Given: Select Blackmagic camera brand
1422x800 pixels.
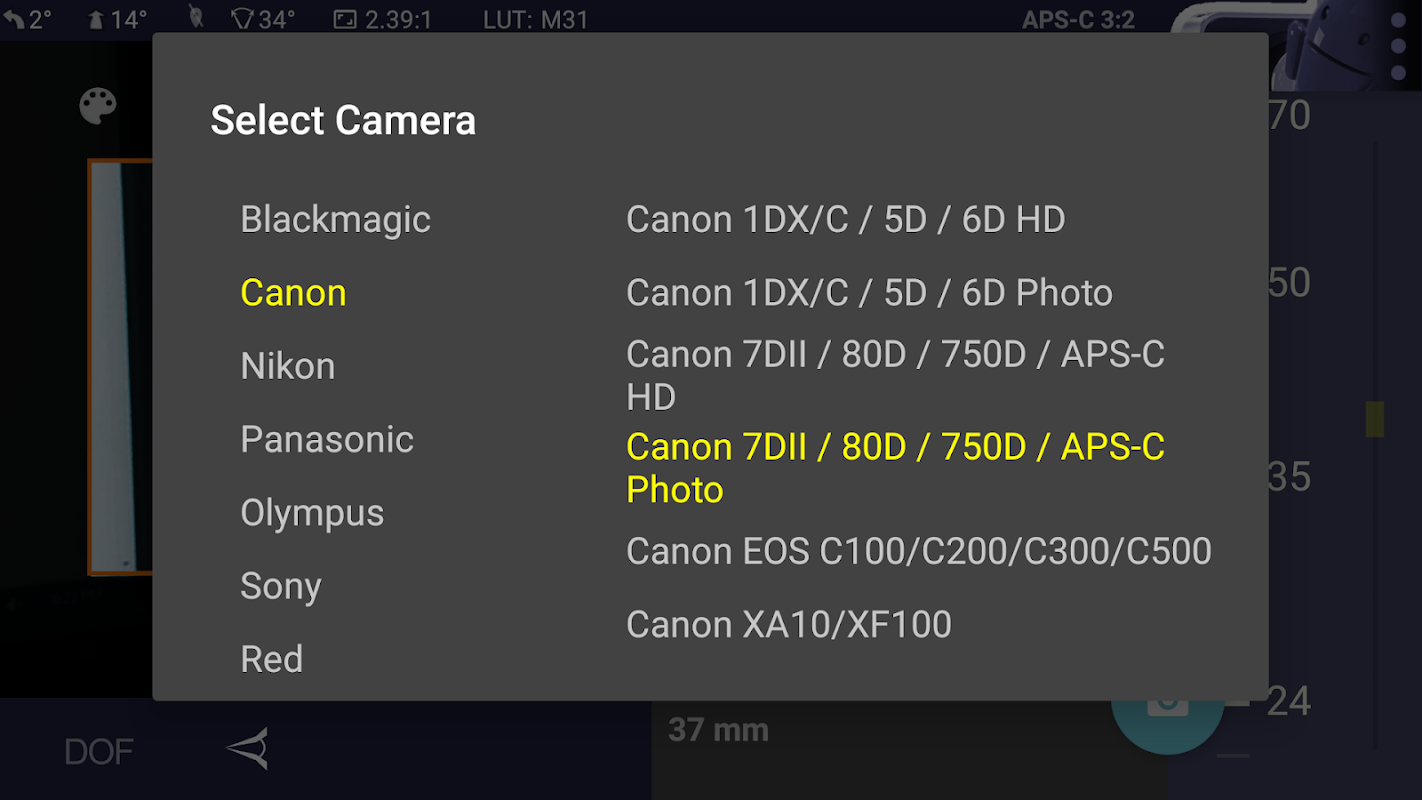Looking at the screenshot, I should (335, 219).
